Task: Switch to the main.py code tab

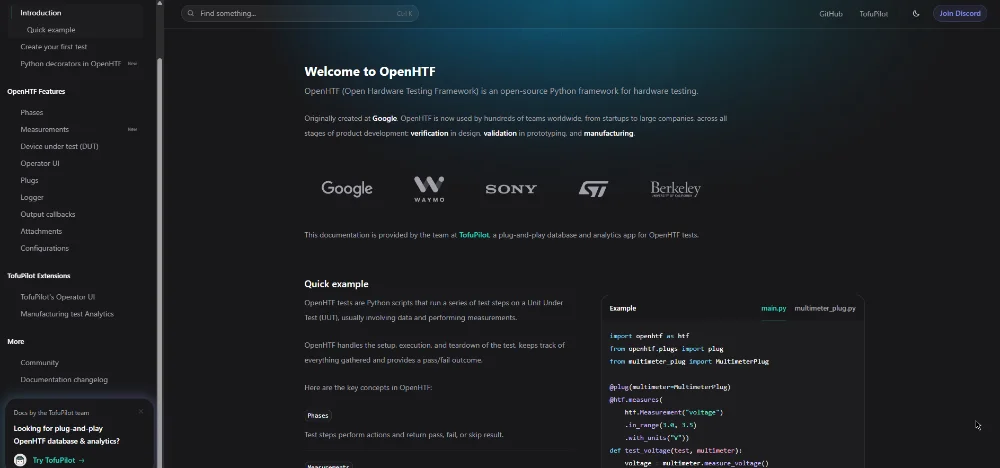Action: coord(773,308)
